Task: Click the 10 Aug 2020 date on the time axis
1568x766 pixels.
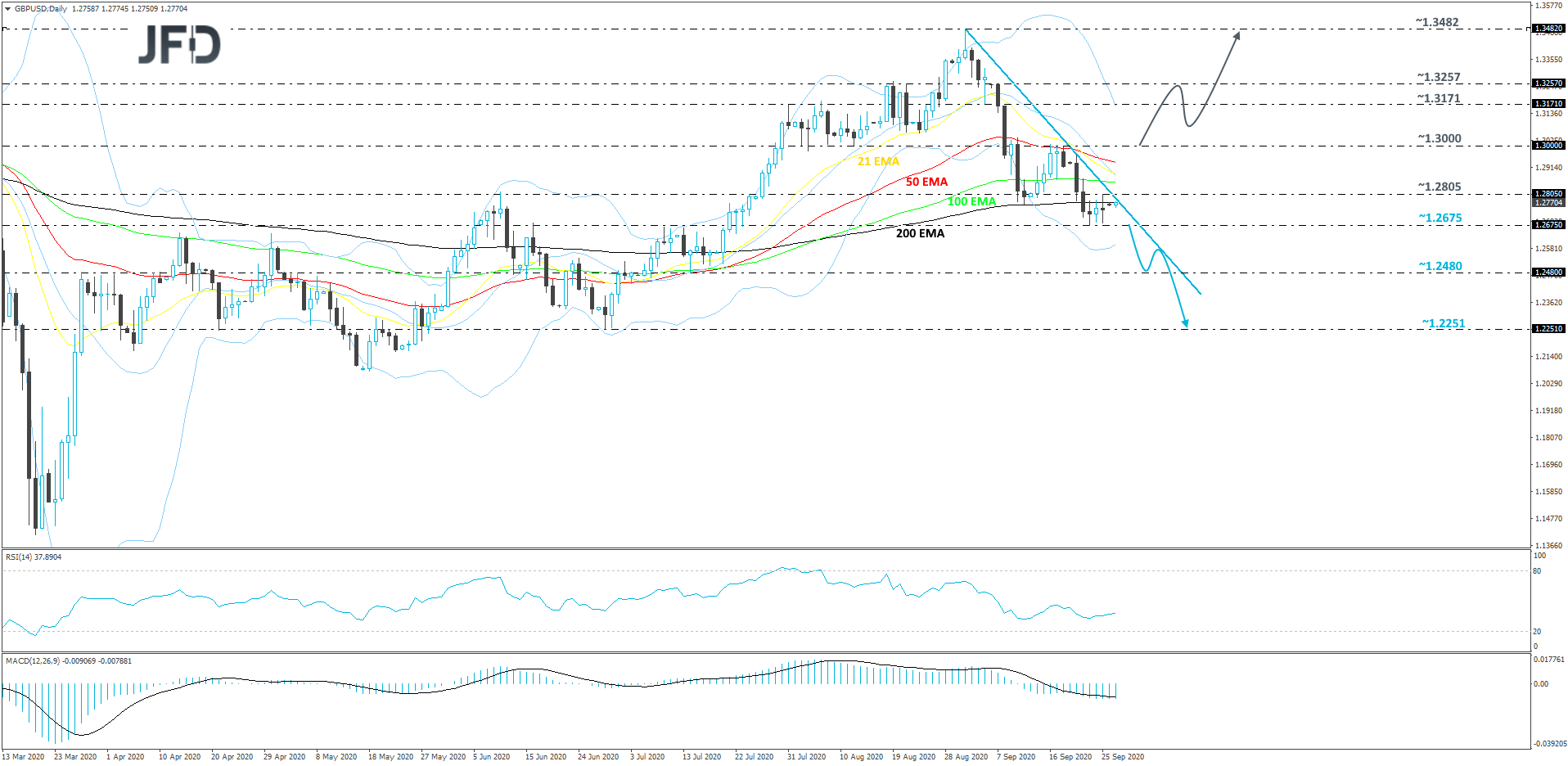Action: pyautogui.click(x=861, y=756)
